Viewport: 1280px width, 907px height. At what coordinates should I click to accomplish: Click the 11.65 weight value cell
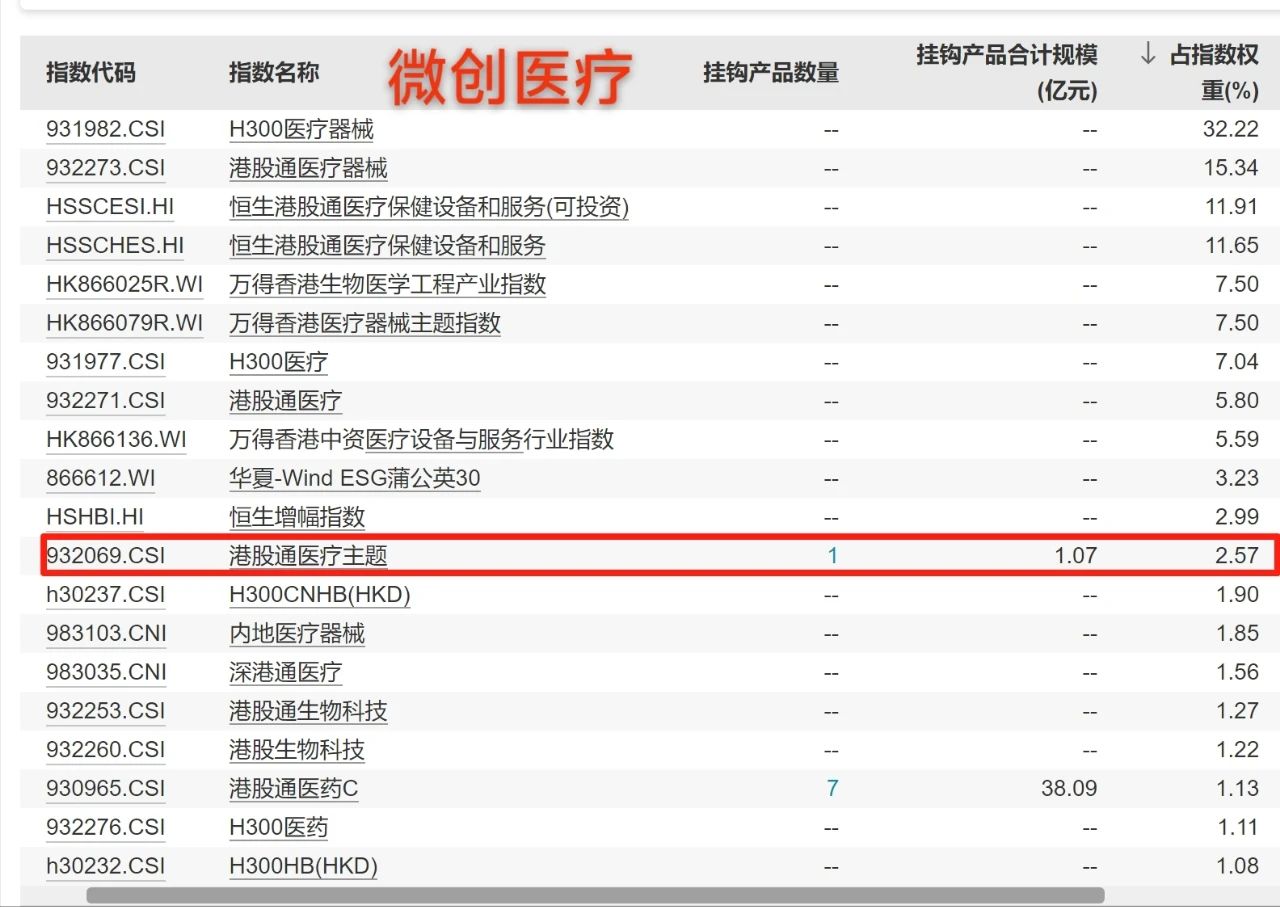point(1231,245)
